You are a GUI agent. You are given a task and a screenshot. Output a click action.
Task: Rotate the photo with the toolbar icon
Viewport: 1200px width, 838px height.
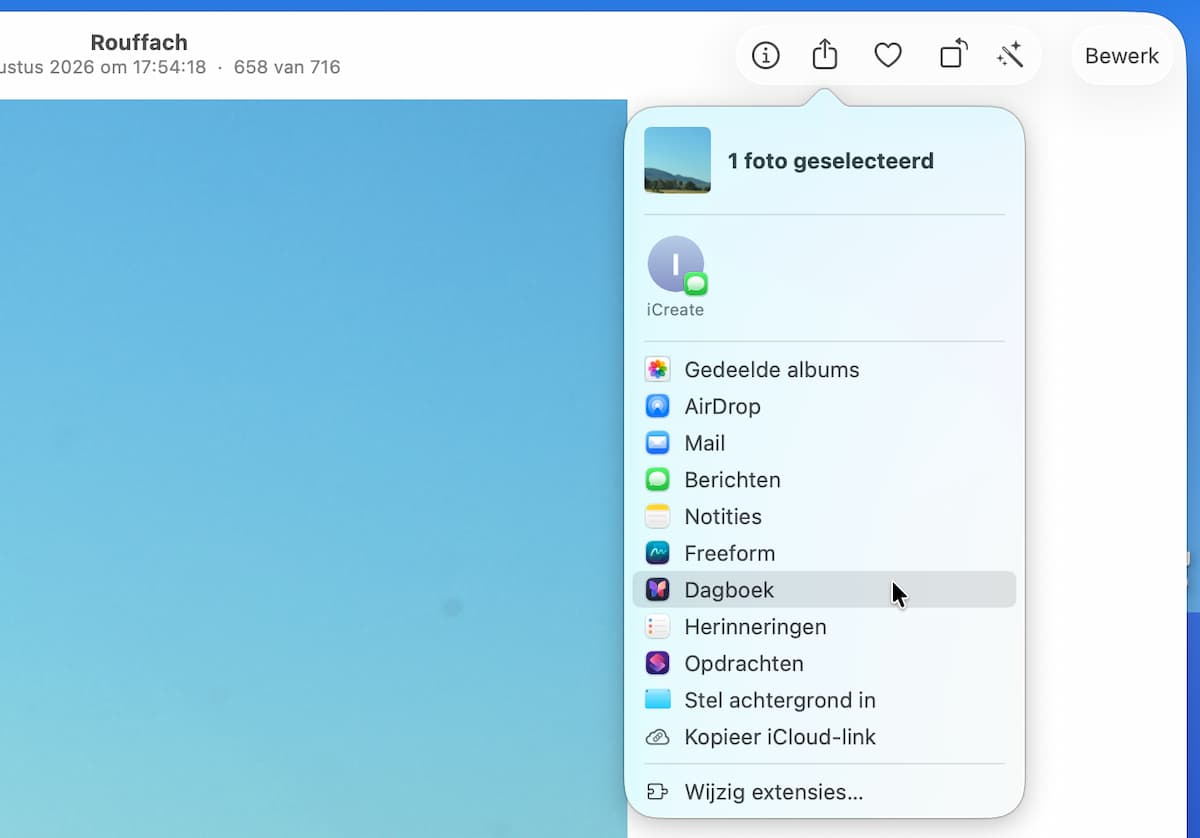(954, 54)
